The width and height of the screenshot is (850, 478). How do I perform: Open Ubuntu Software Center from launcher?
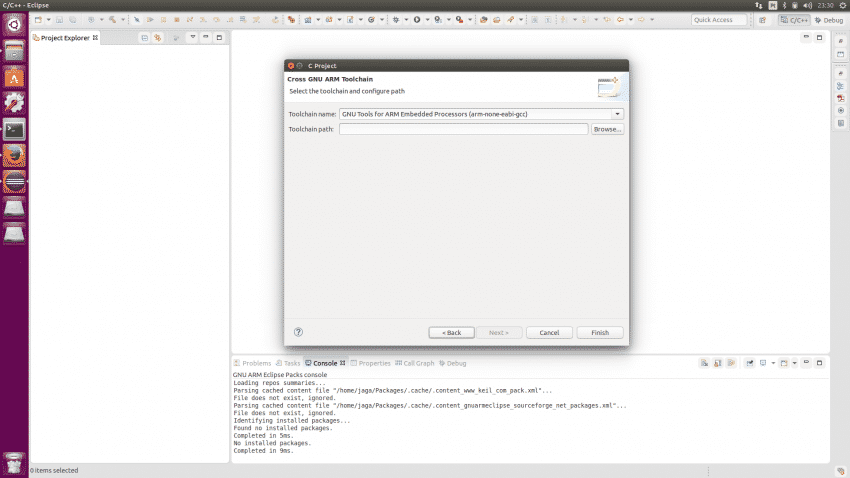[x=14, y=77]
